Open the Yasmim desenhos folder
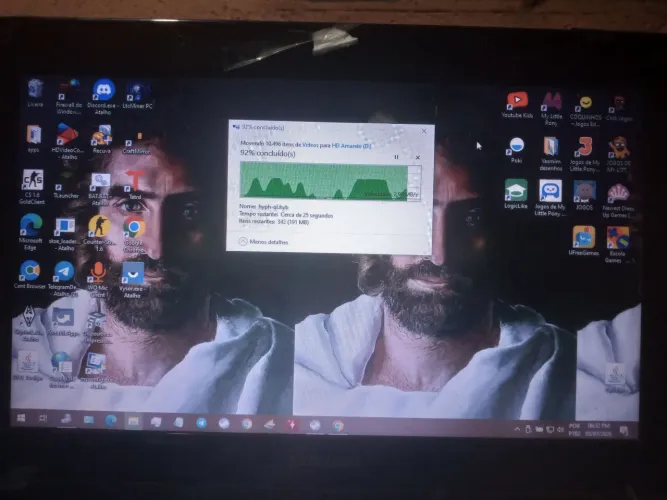The width and height of the screenshot is (667, 500). click(x=551, y=153)
